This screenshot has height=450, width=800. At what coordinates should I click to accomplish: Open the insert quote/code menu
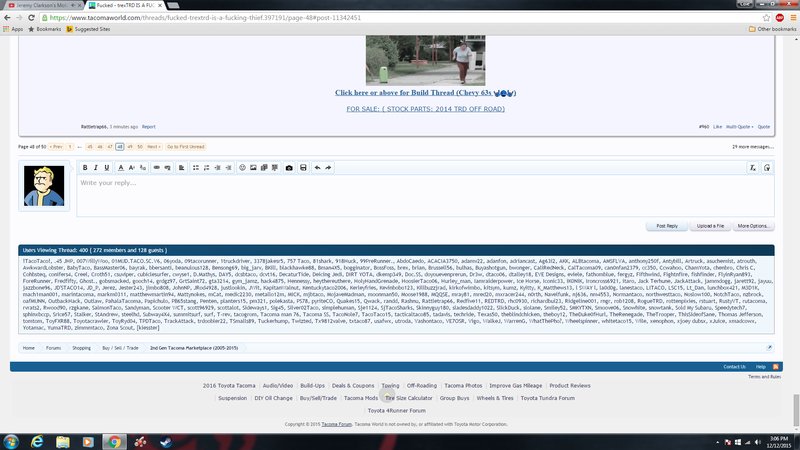click(x=275, y=168)
